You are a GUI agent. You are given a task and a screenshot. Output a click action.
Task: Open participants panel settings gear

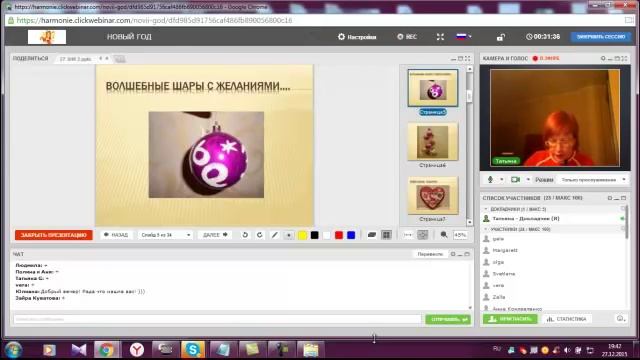(610, 198)
